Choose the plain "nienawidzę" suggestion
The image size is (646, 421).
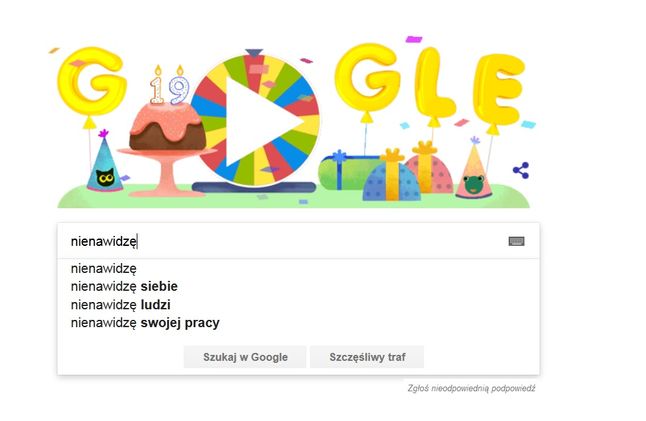pos(103,269)
